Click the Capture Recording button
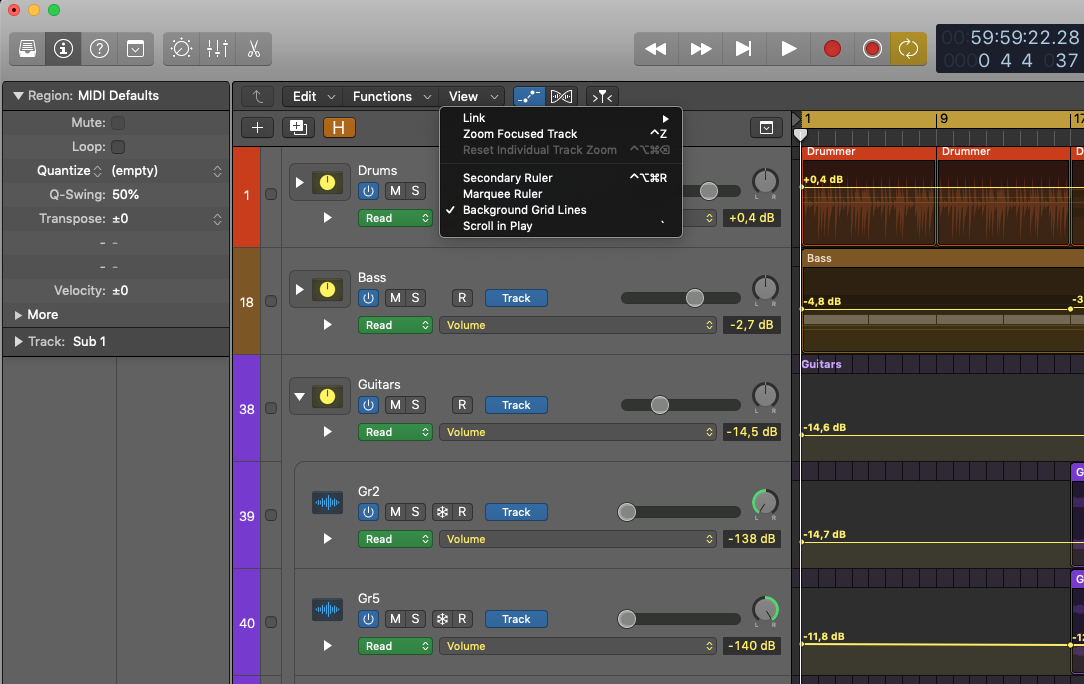1084x684 pixels. click(872, 48)
